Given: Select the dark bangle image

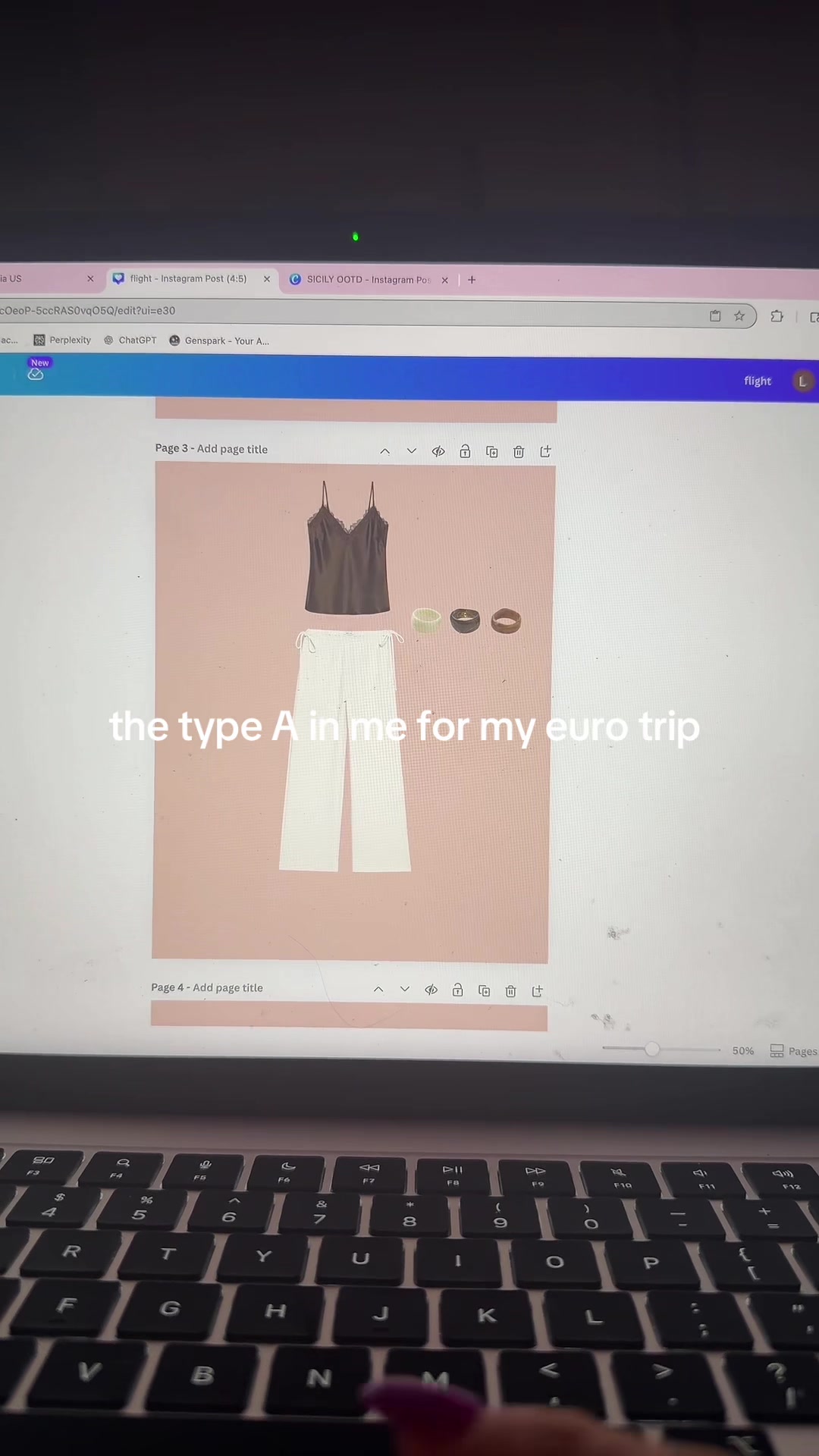Looking at the screenshot, I should pyautogui.click(x=465, y=620).
